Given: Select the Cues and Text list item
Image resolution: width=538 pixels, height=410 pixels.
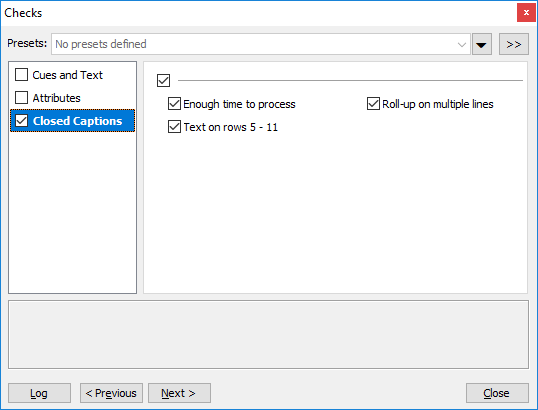Looking at the screenshot, I should click(x=68, y=75).
